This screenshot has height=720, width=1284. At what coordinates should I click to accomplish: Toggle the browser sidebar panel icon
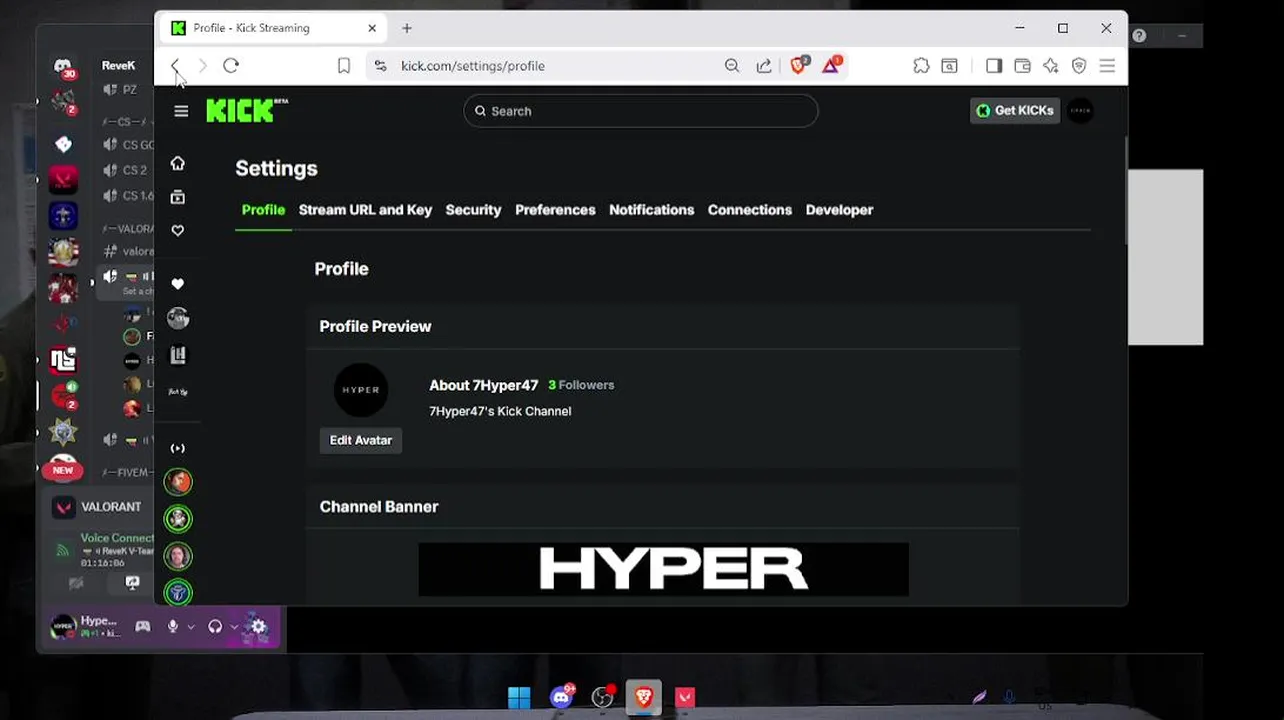point(994,66)
